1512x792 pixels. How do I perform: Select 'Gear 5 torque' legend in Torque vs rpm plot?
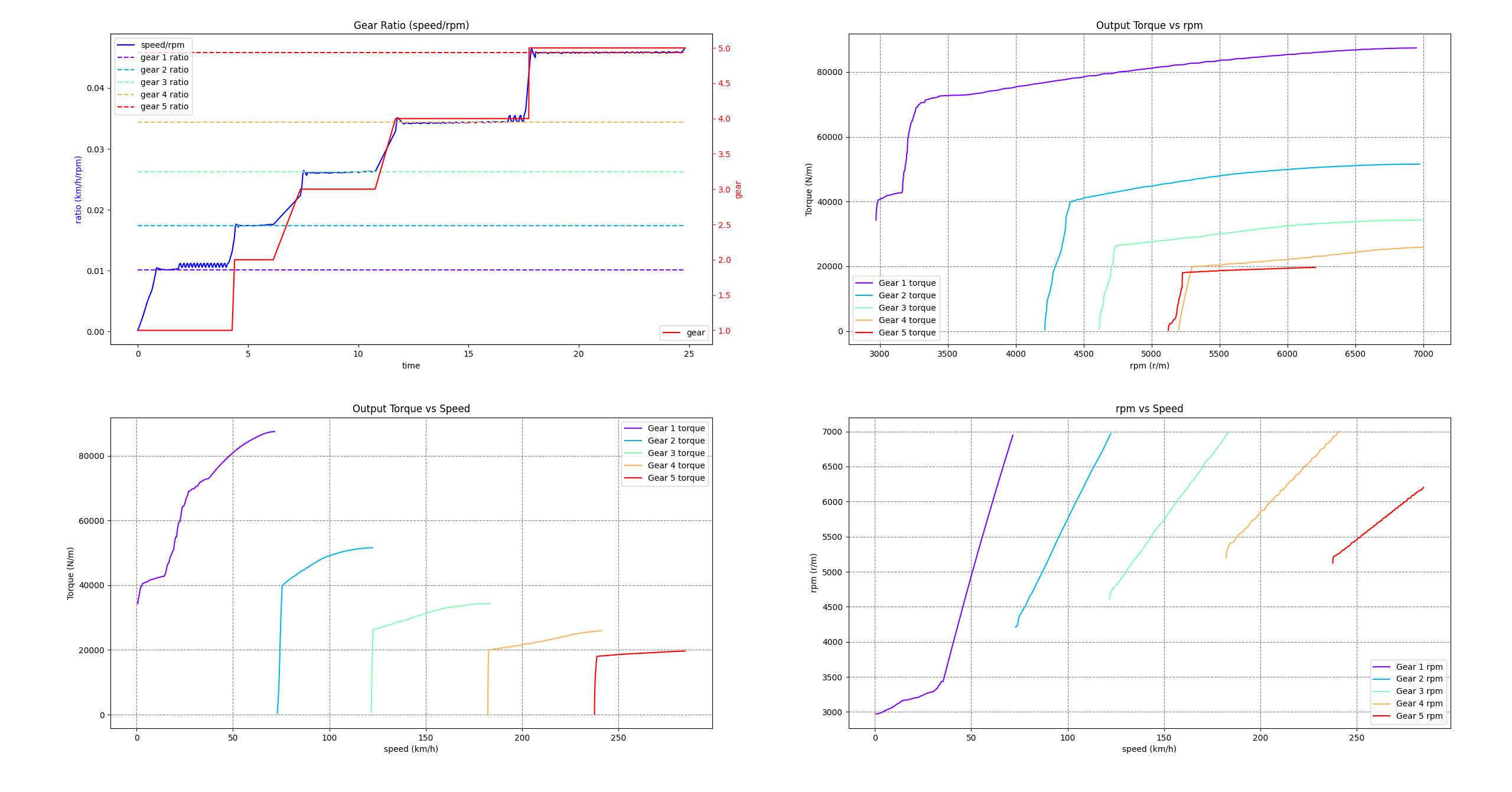(x=895, y=333)
